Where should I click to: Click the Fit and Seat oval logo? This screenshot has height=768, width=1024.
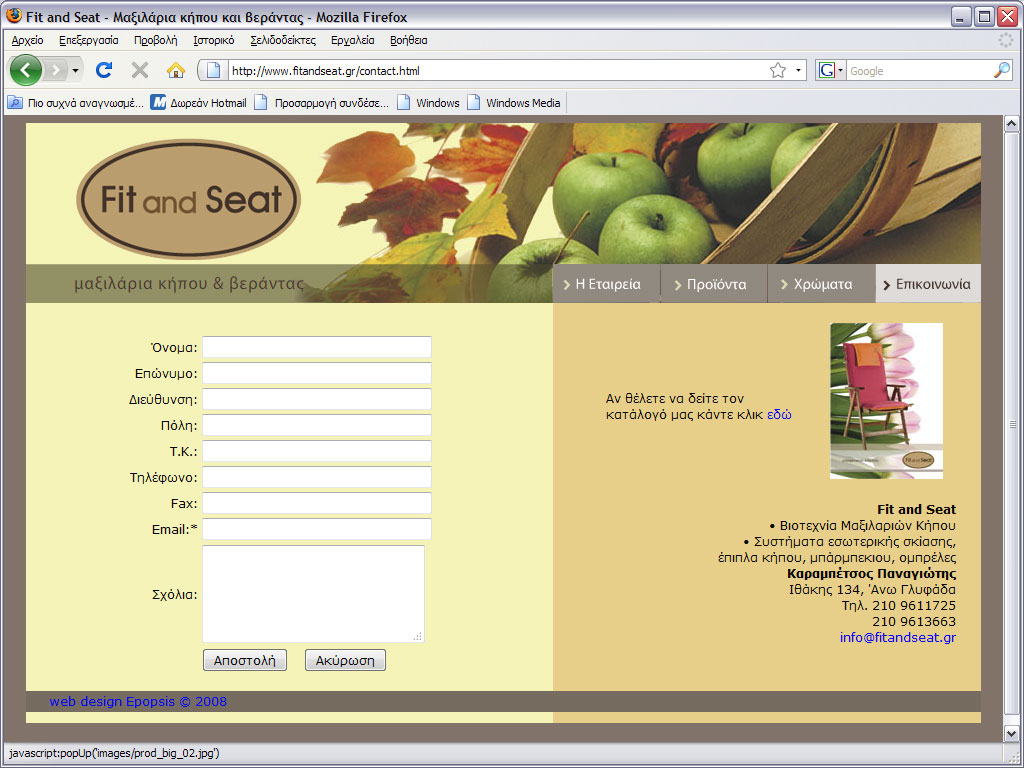188,199
